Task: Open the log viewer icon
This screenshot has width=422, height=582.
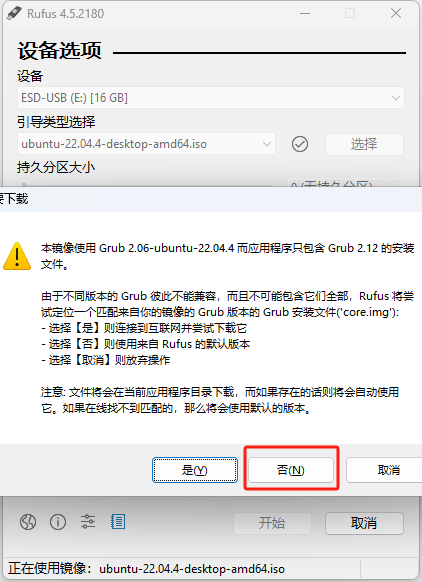Action: coord(118,522)
